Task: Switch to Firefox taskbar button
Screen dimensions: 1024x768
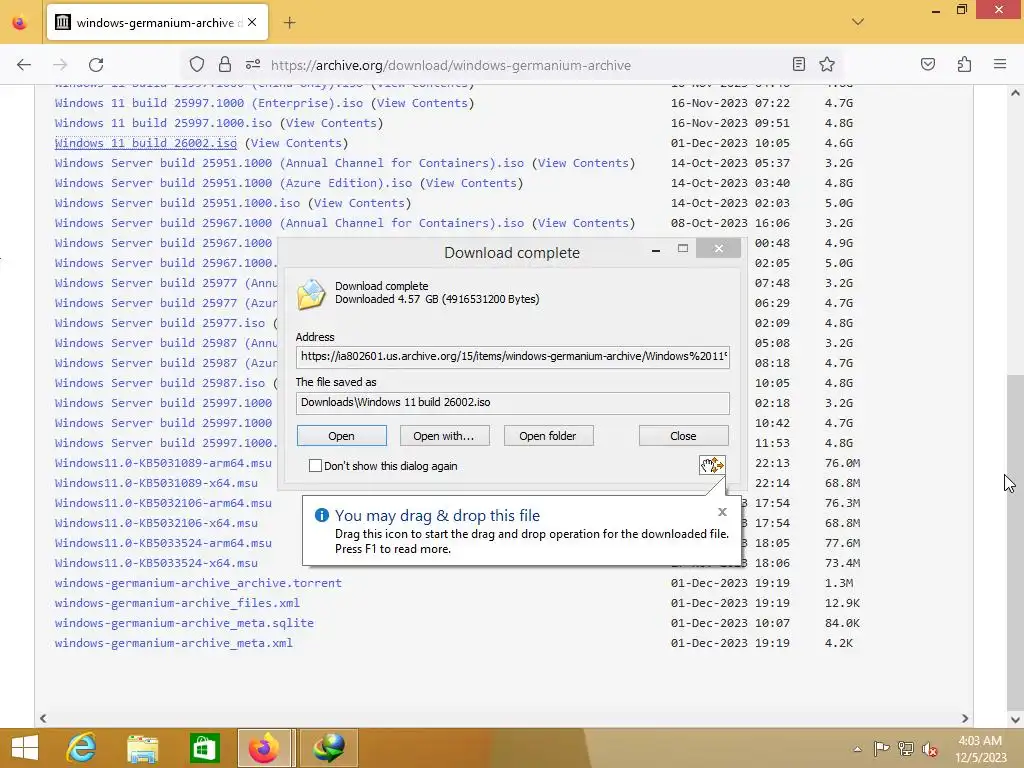Action: (264, 748)
